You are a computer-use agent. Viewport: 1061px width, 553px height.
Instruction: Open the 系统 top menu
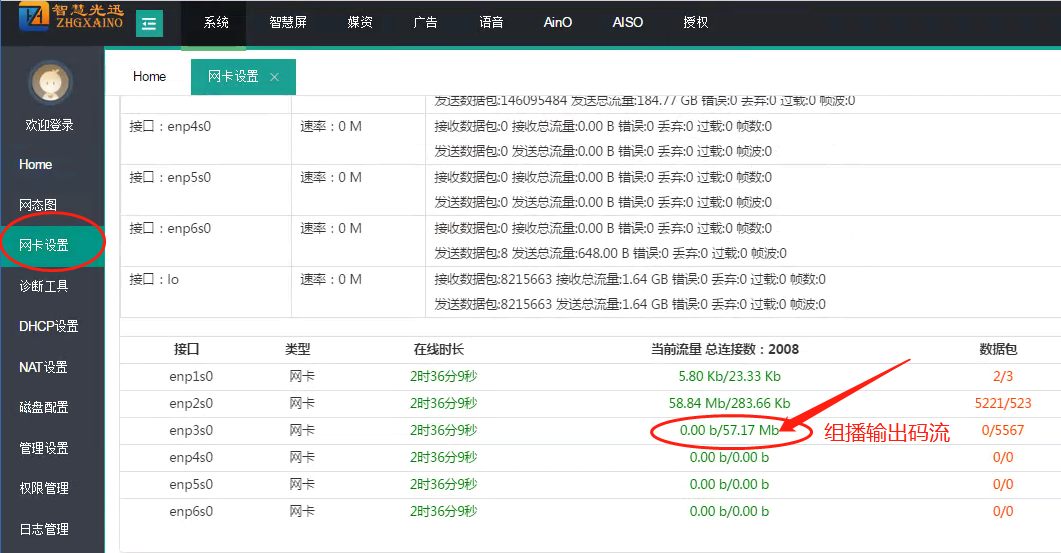[216, 23]
